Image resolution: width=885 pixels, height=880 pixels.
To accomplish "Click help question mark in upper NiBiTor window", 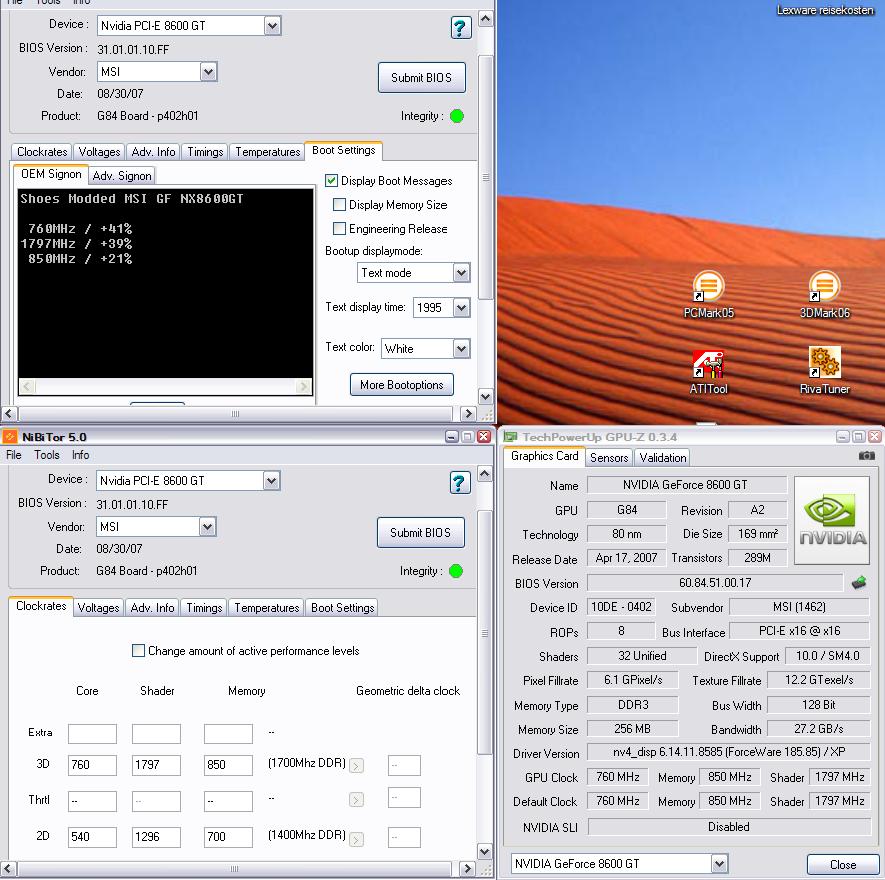I will [461, 28].
